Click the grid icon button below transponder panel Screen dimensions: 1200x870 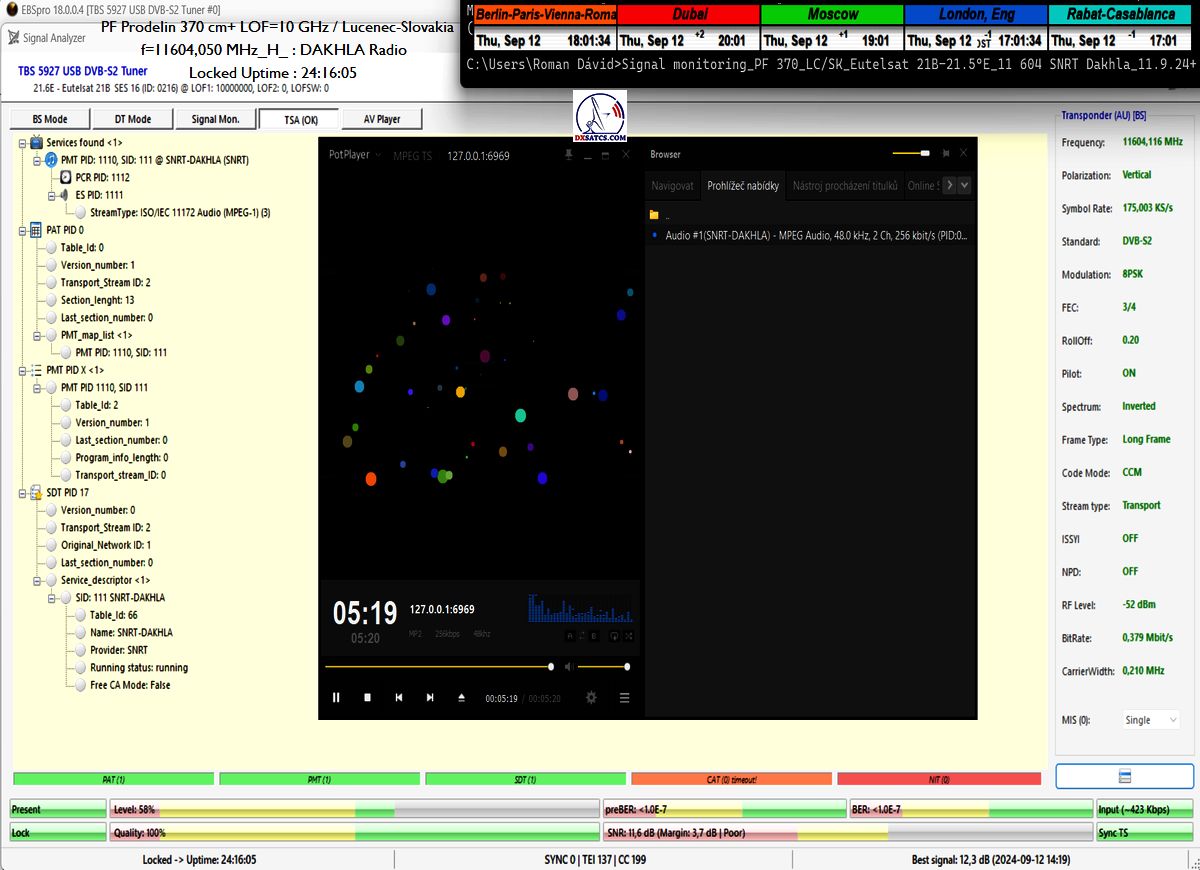tap(1124, 777)
